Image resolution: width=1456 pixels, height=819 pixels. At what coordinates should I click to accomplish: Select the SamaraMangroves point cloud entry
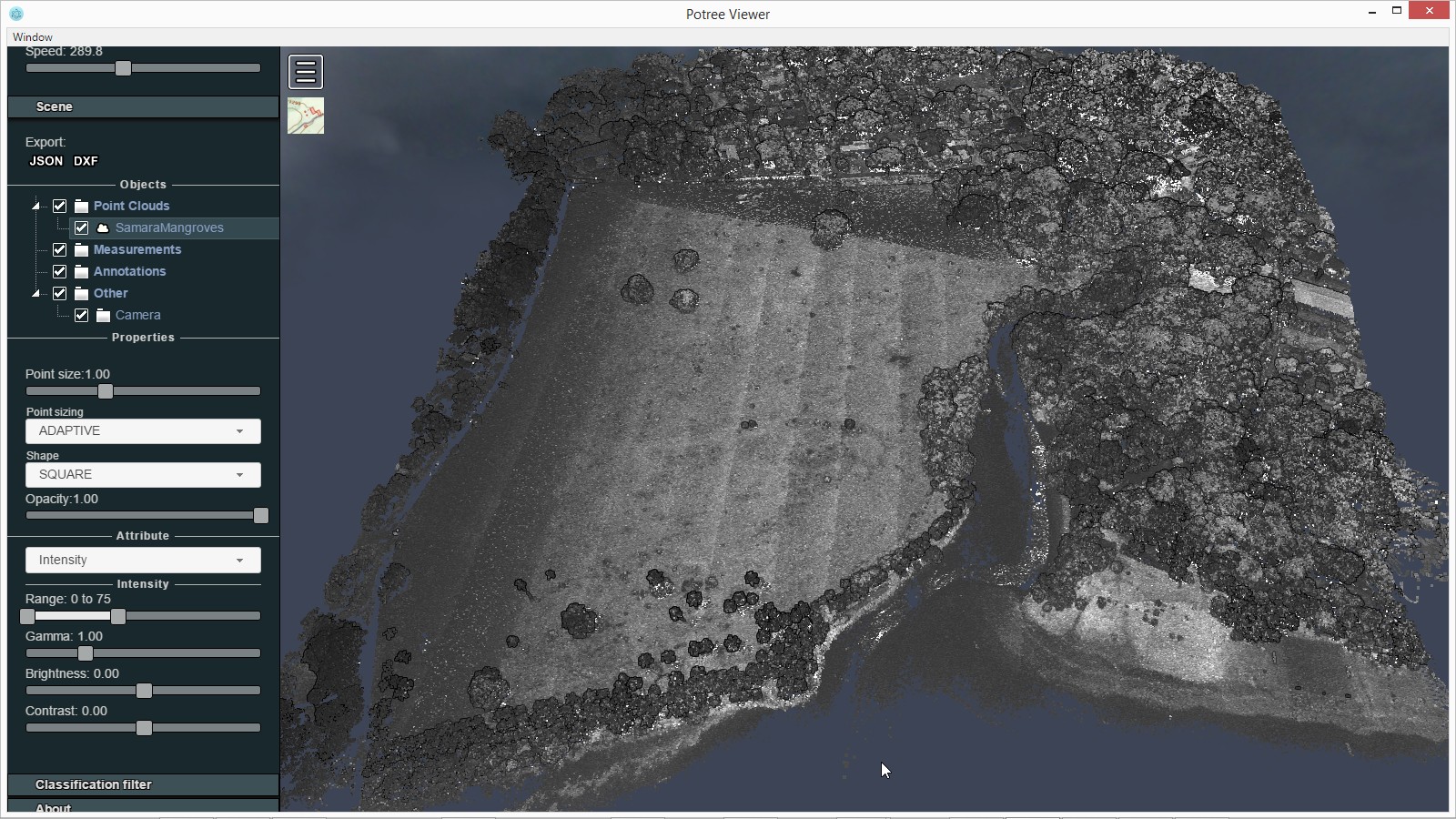(x=169, y=227)
